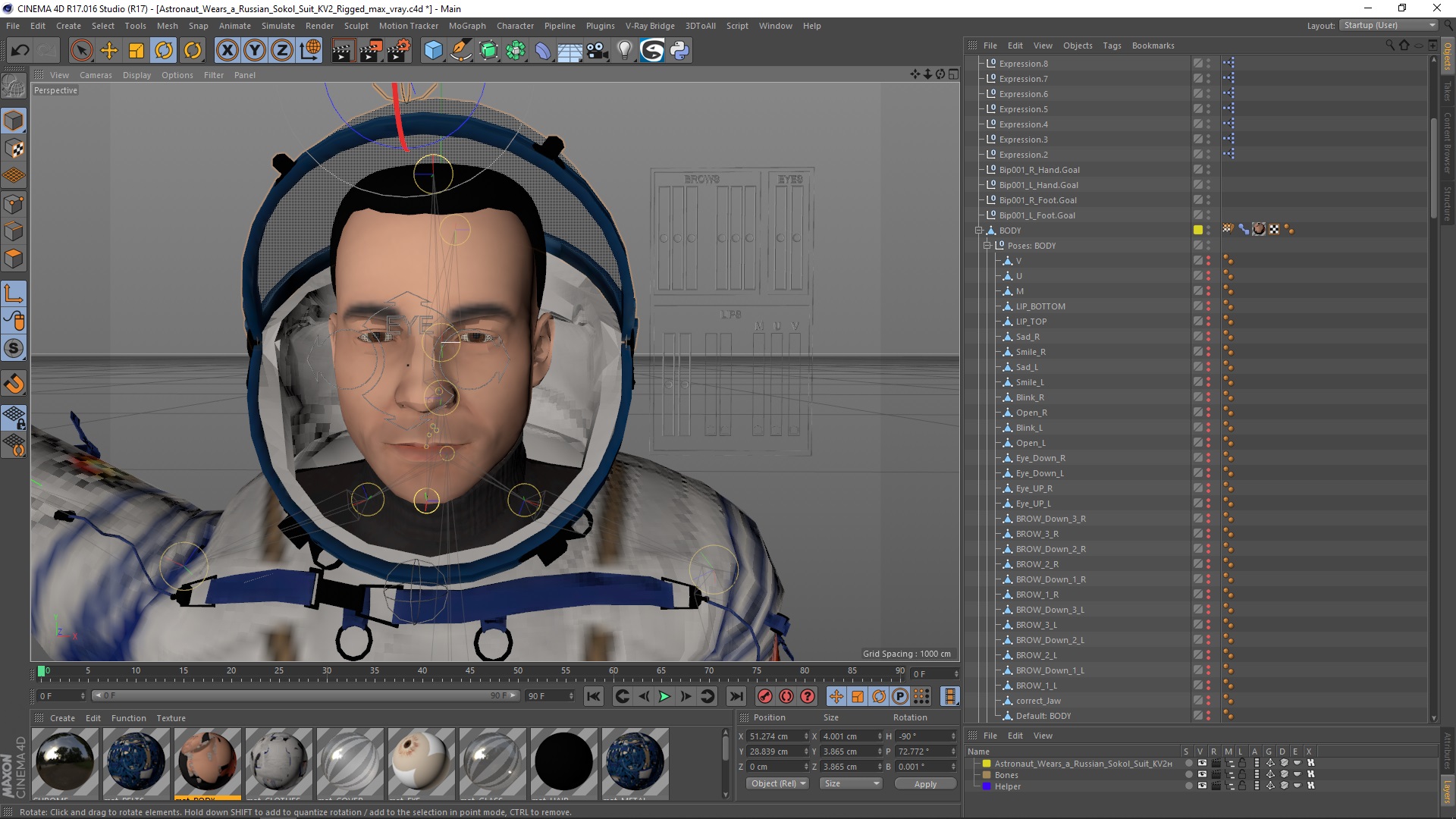Toggle Parameter key recording P icon
Image resolution: width=1456 pixels, height=819 pixels.
click(x=900, y=696)
